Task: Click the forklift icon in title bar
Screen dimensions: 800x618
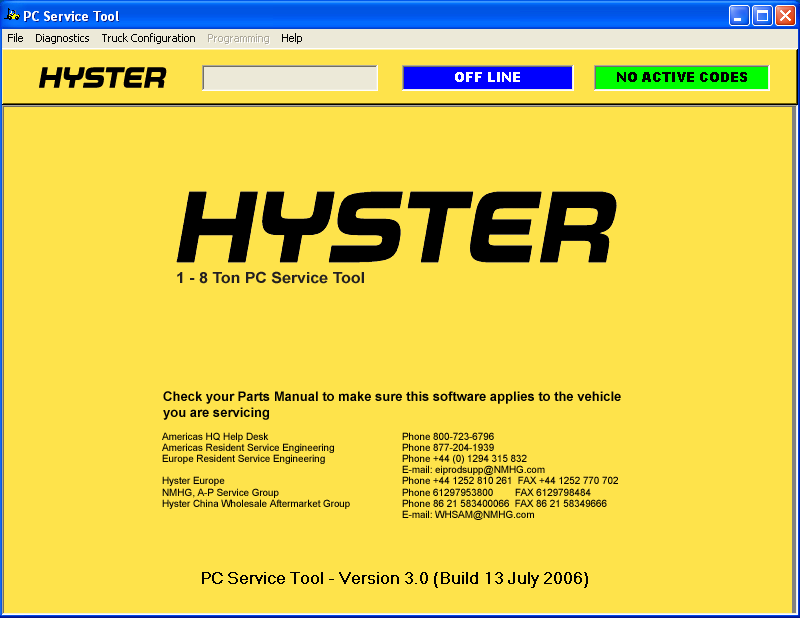Action: [x=11, y=15]
